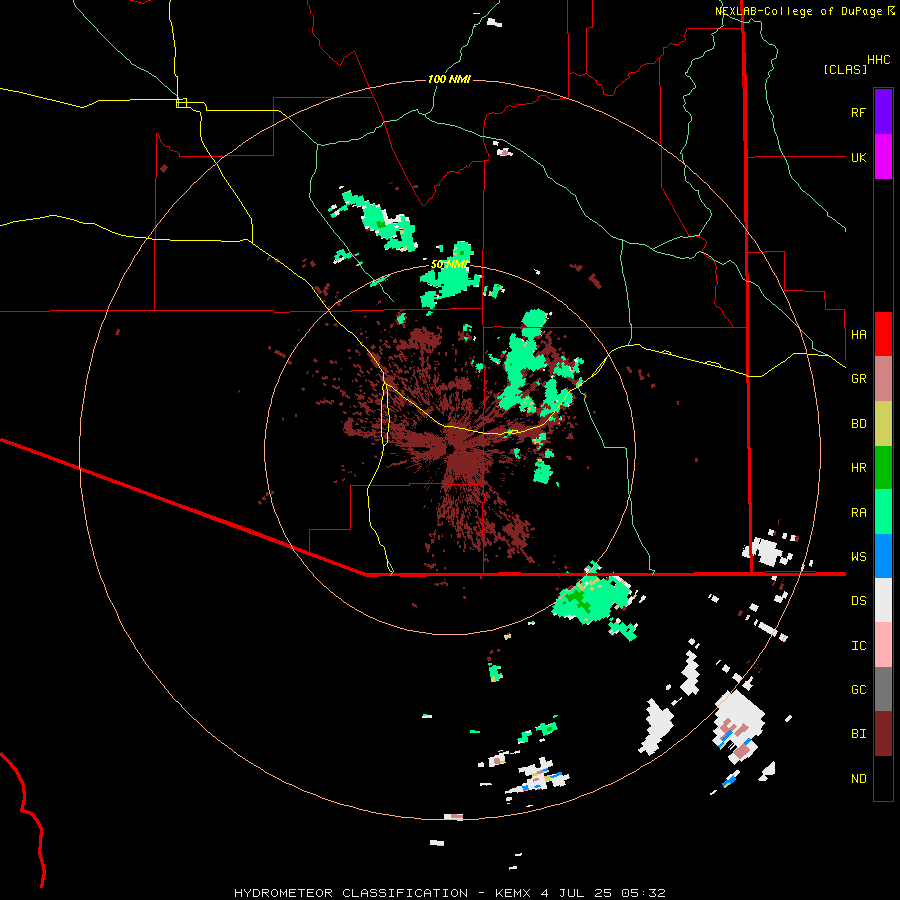Select the 'GC' legend label
This screenshot has width=900, height=900.
coord(858,690)
